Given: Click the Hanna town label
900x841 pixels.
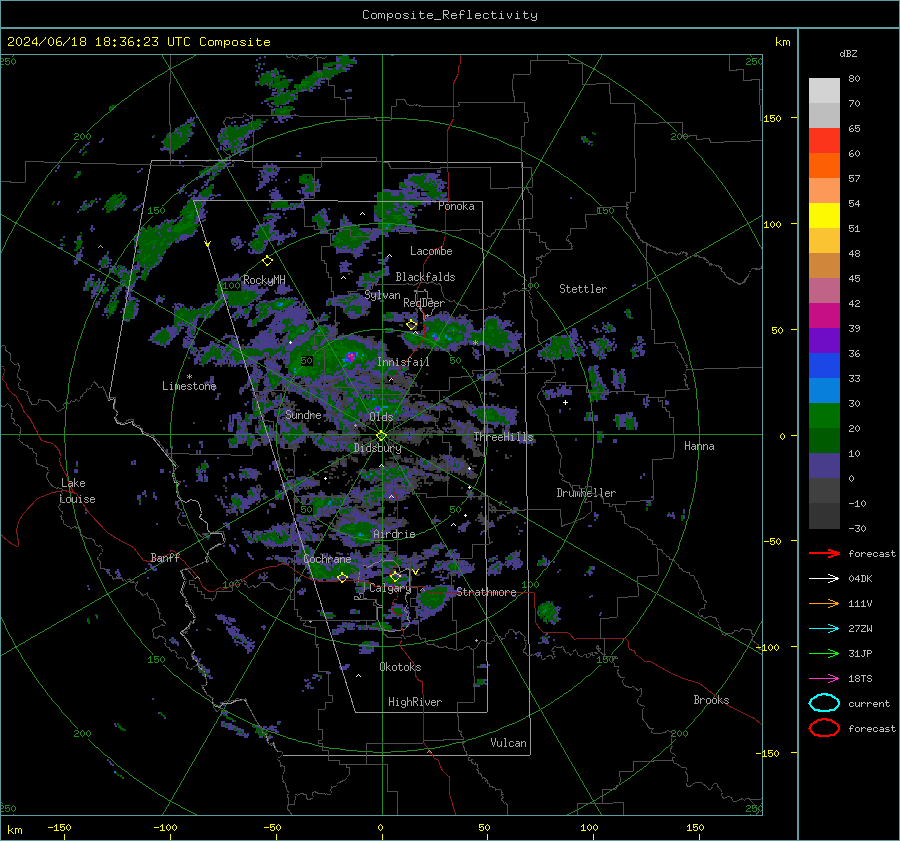Looking at the screenshot, I should (x=699, y=446).
